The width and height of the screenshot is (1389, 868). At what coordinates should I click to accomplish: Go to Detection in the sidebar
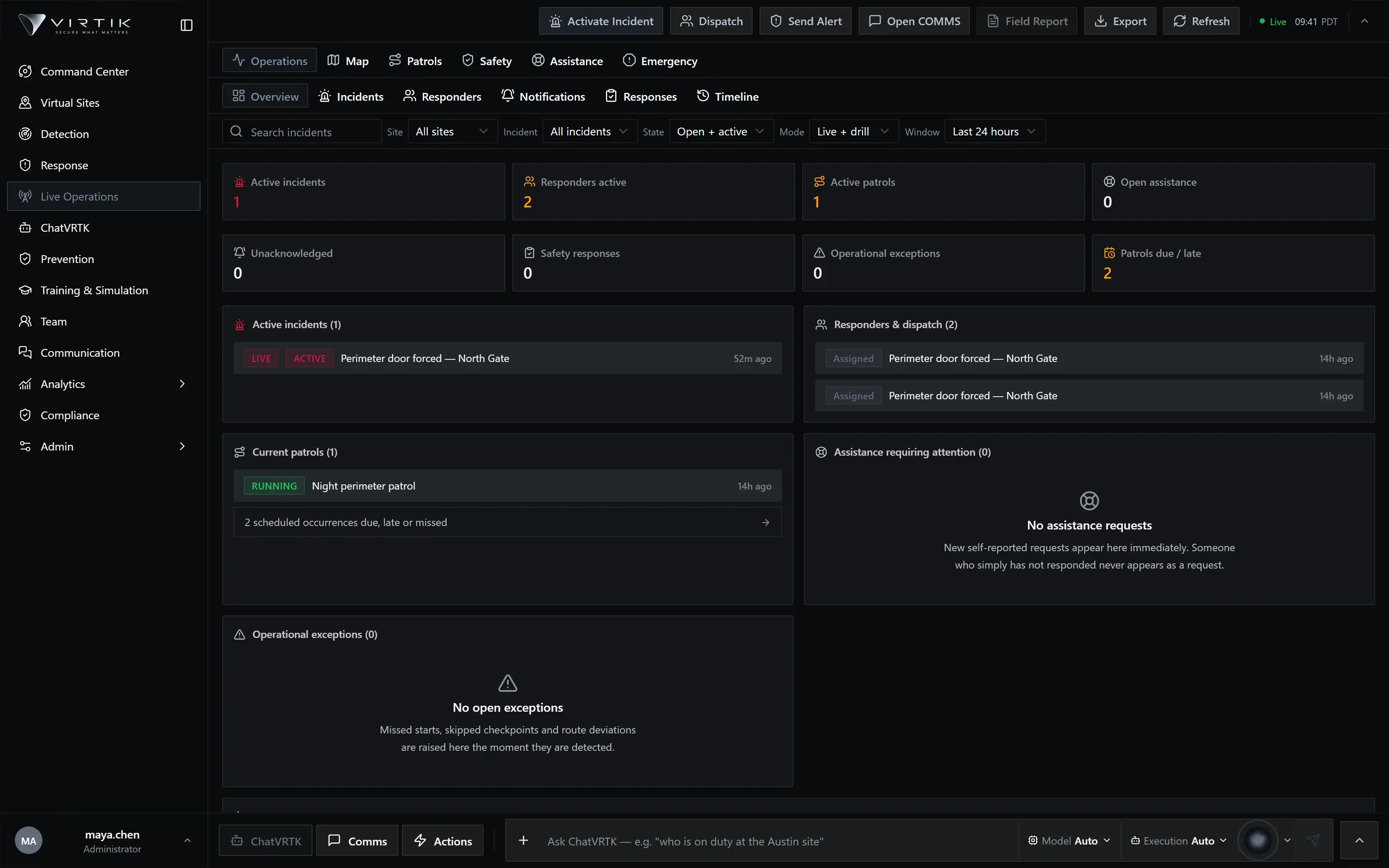(x=103, y=134)
